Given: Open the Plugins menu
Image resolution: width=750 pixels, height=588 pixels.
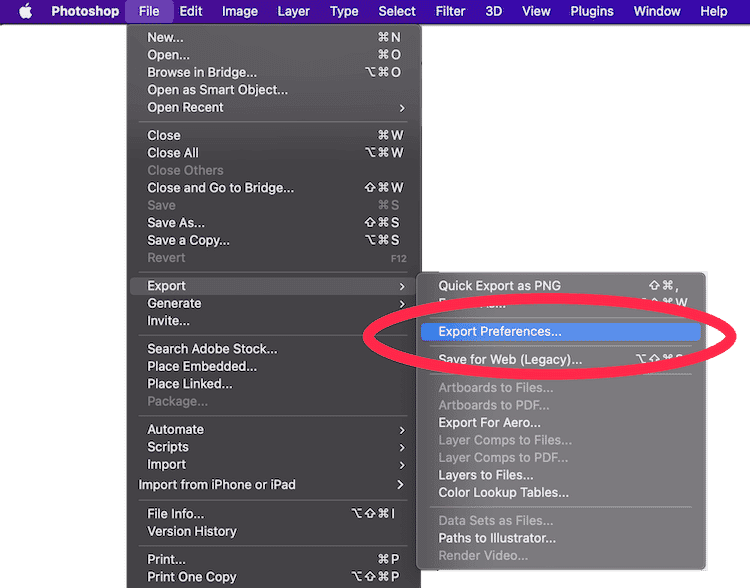Looking at the screenshot, I should (x=592, y=11).
